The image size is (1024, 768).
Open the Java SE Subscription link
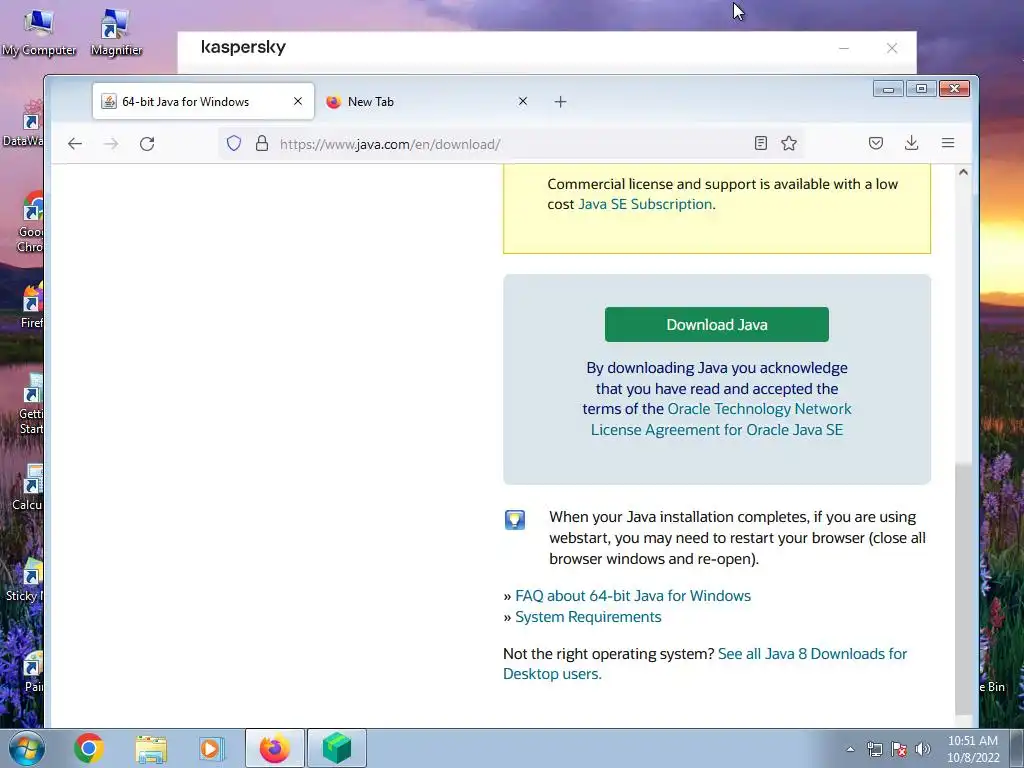tap(645, 204)
